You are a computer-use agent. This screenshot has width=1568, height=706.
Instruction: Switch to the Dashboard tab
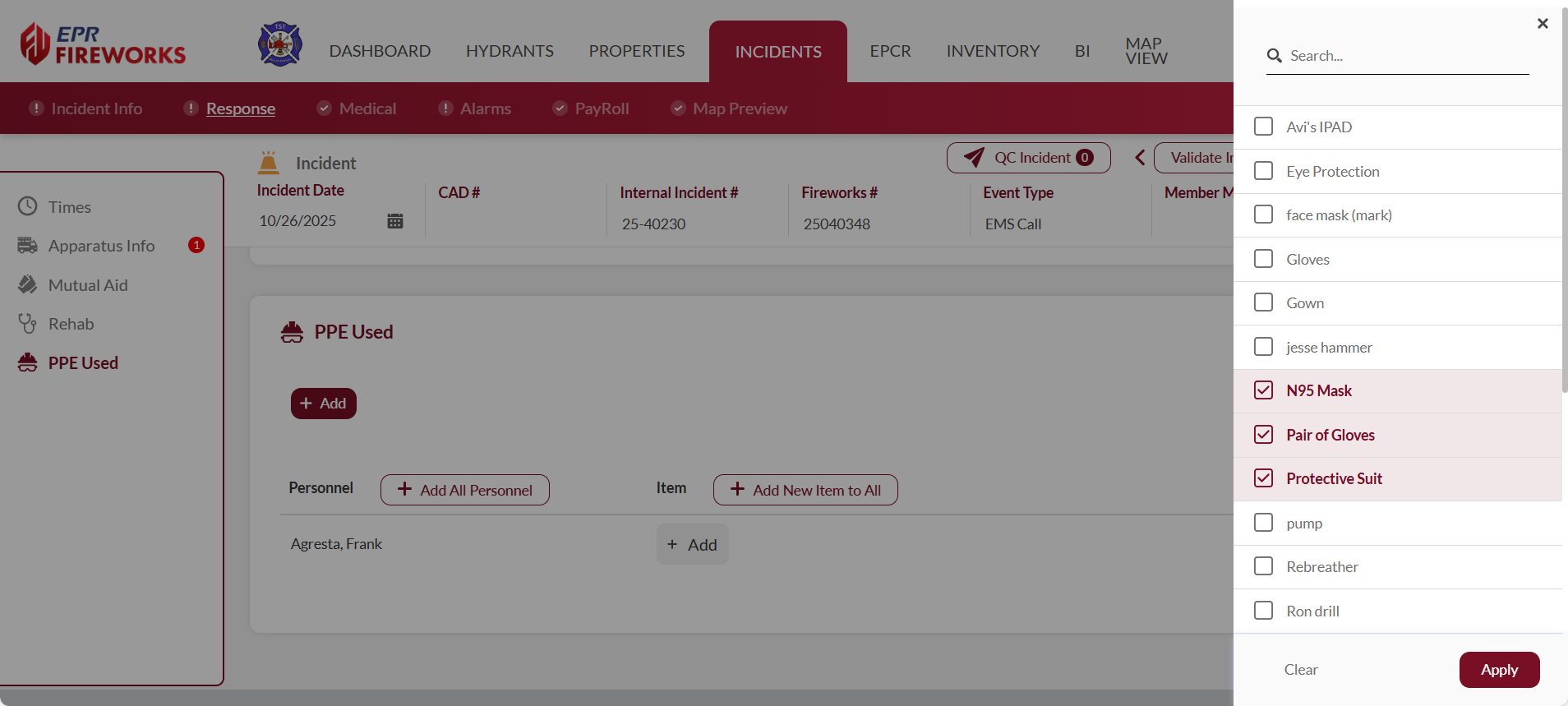tap(380, 51)
